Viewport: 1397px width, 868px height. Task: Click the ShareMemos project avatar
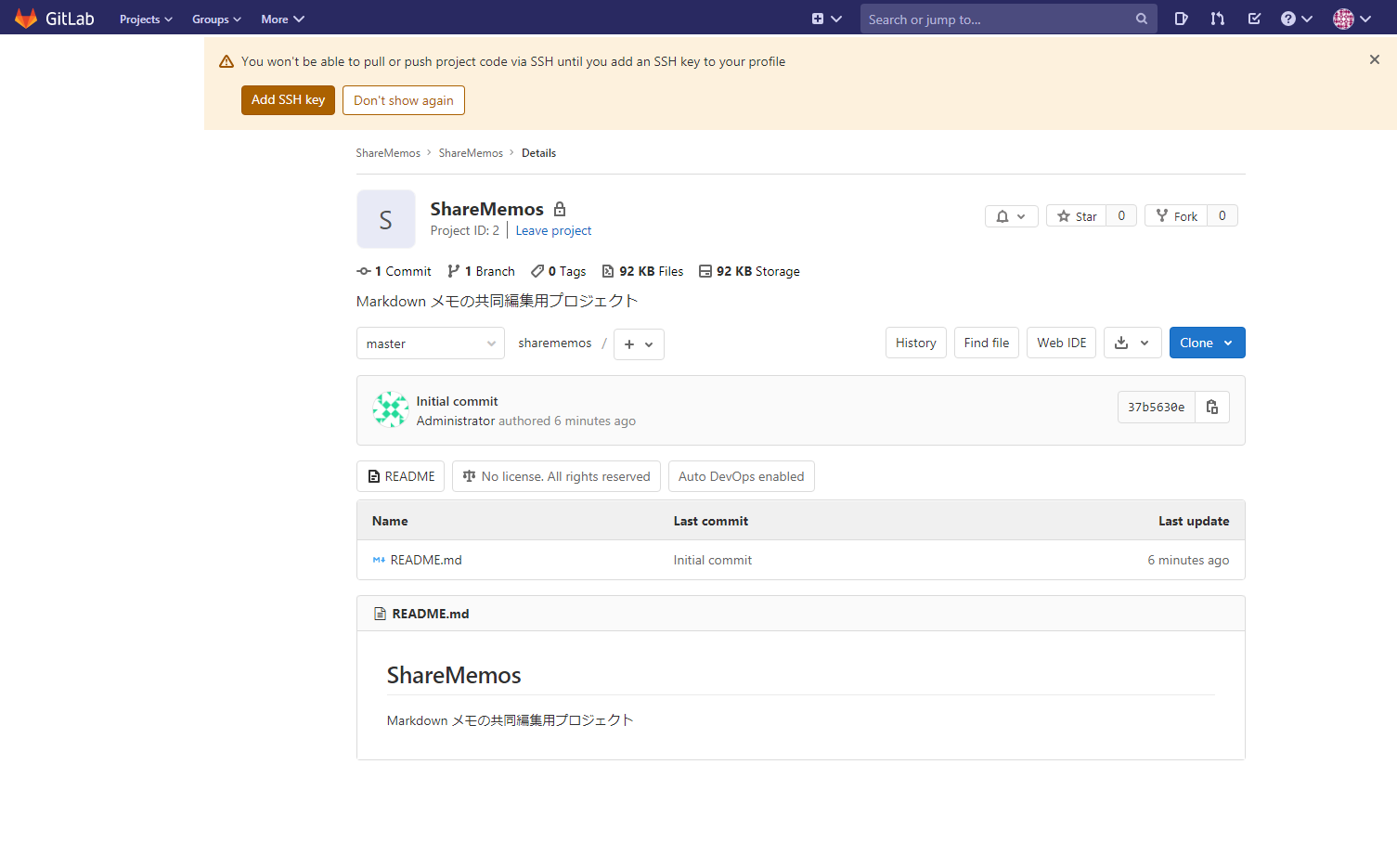click(x=385, y=220)
